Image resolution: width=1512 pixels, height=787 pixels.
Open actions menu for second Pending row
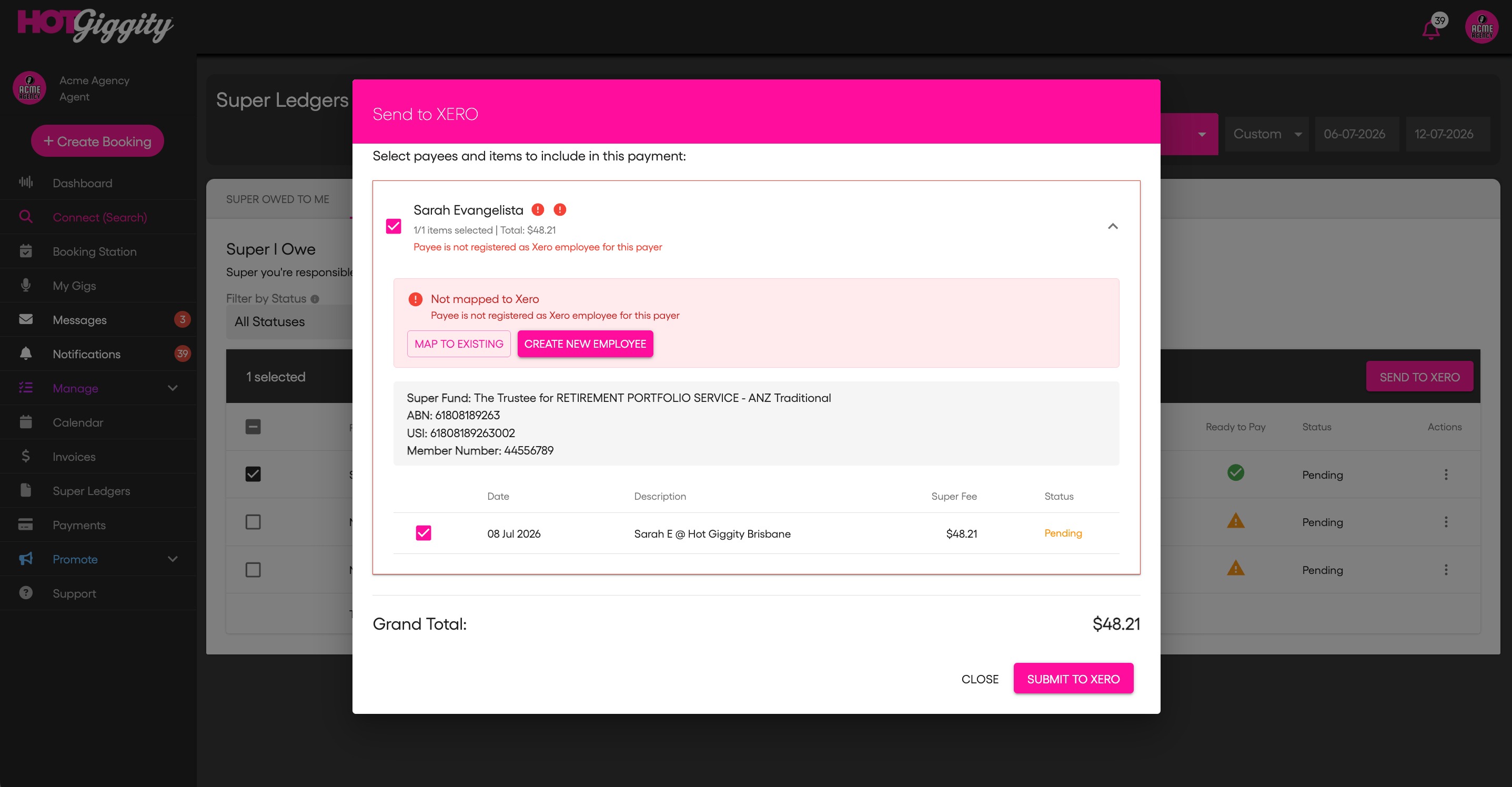tap(1446, 522)
